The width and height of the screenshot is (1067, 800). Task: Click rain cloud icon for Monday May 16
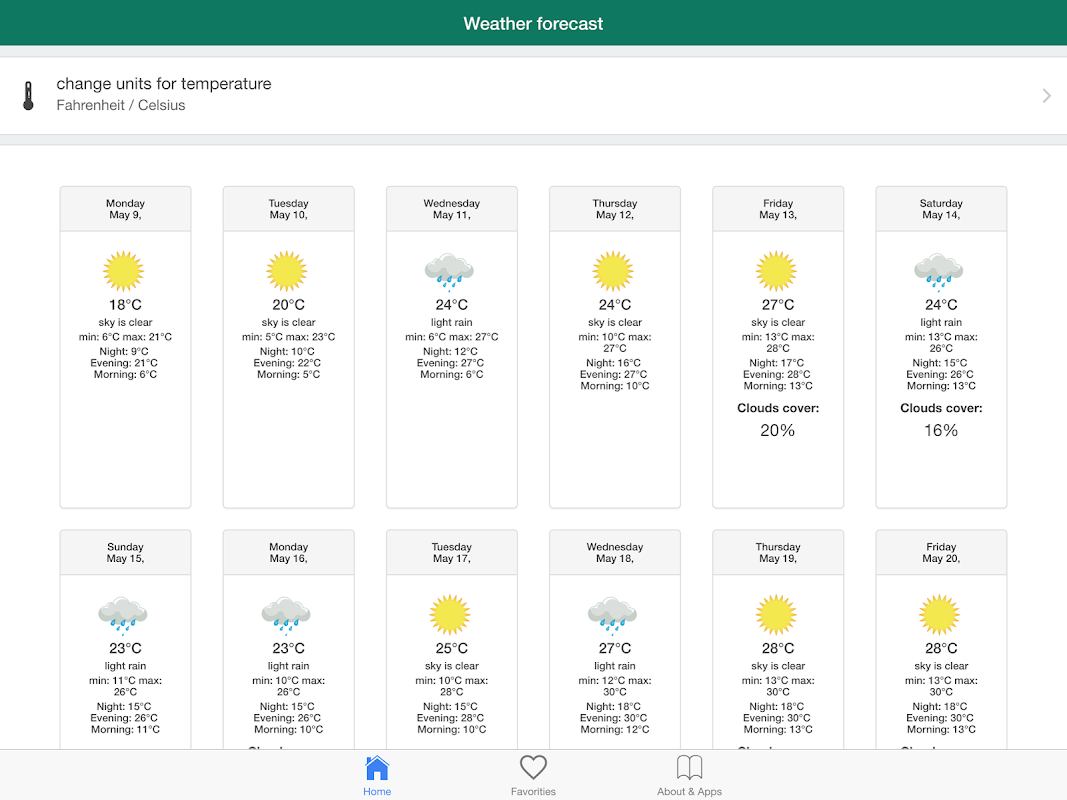pos(286,616)
